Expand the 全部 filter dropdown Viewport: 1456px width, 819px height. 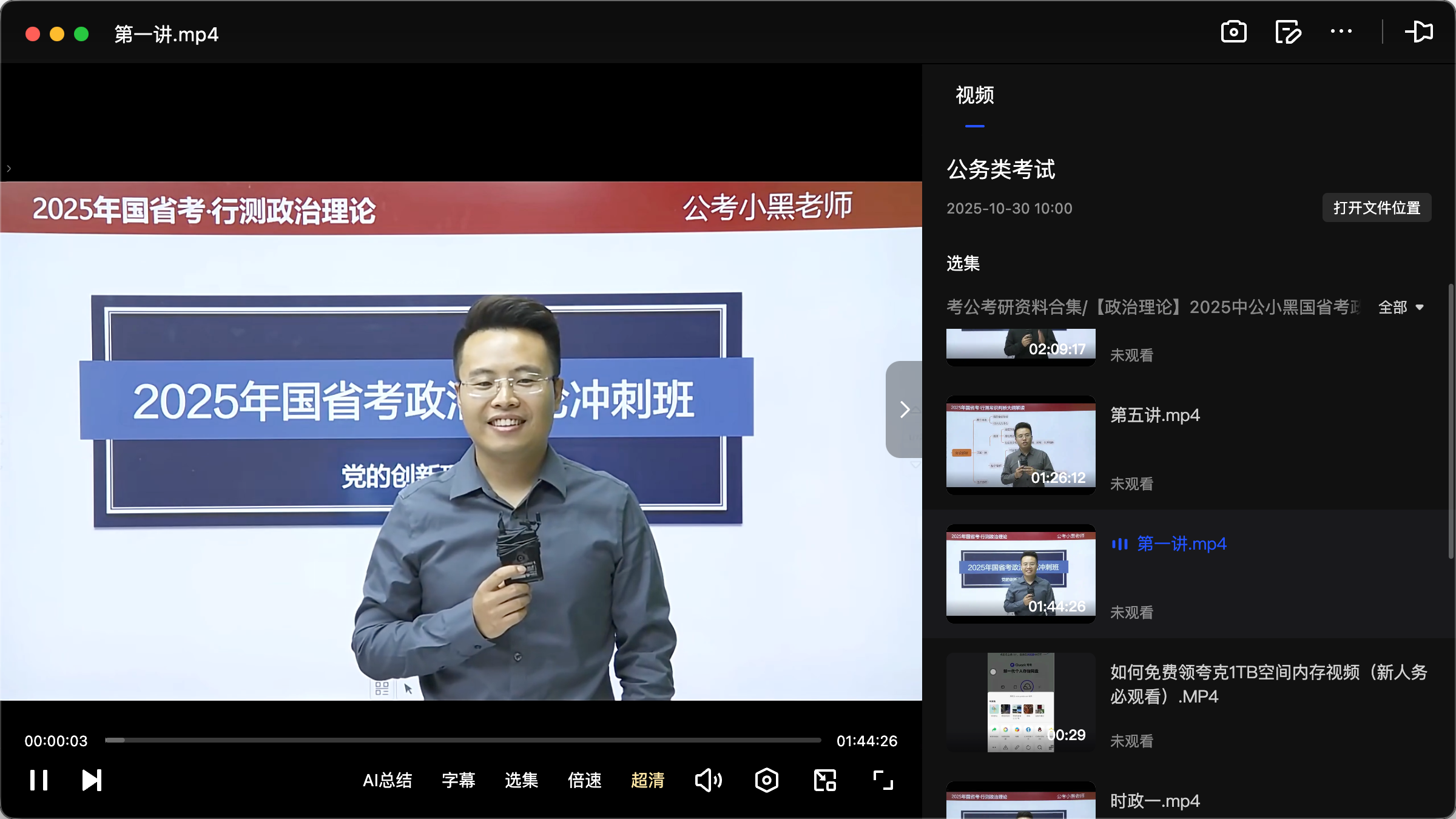[1401, 308]
